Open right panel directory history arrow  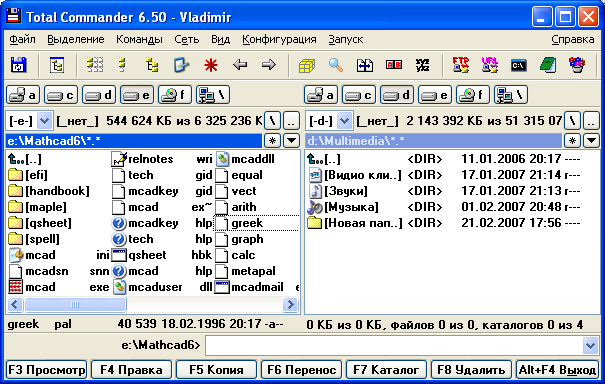(591, 141)
